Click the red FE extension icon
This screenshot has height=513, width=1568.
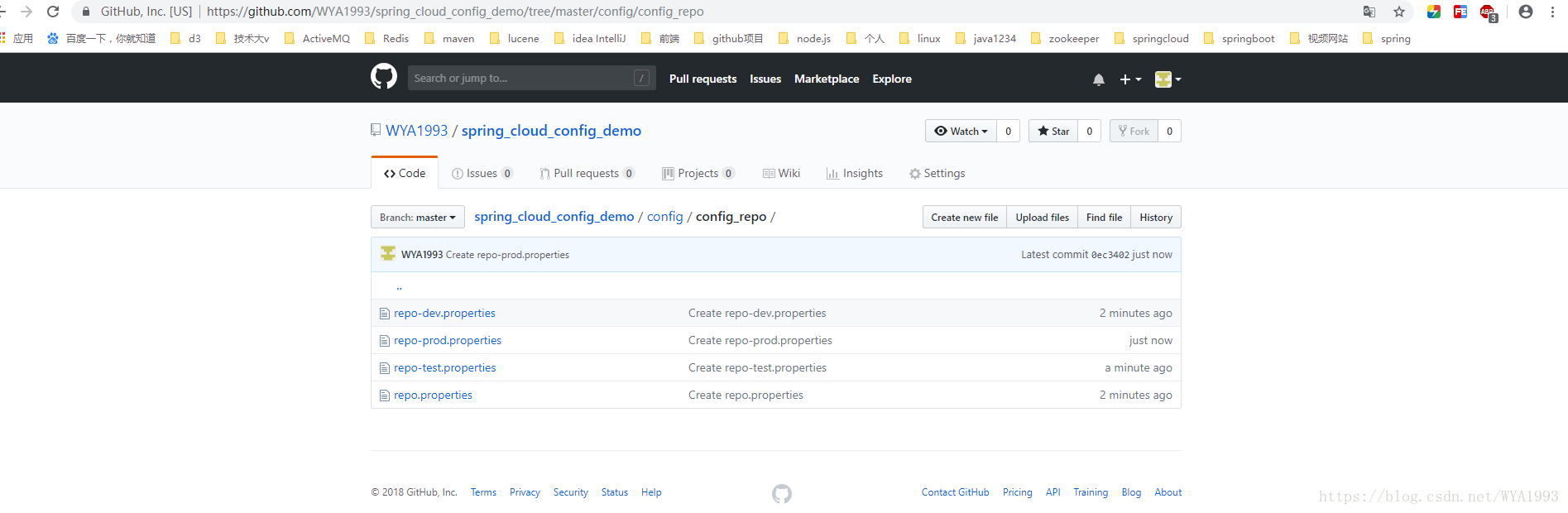pyautogui.click(x=1460, y=12)
